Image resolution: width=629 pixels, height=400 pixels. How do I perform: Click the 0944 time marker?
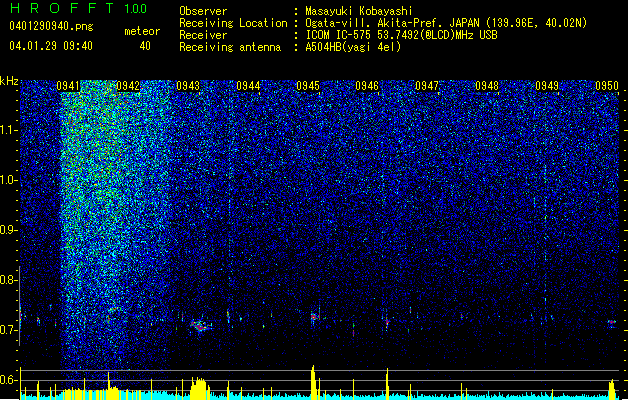pos(248,86)
